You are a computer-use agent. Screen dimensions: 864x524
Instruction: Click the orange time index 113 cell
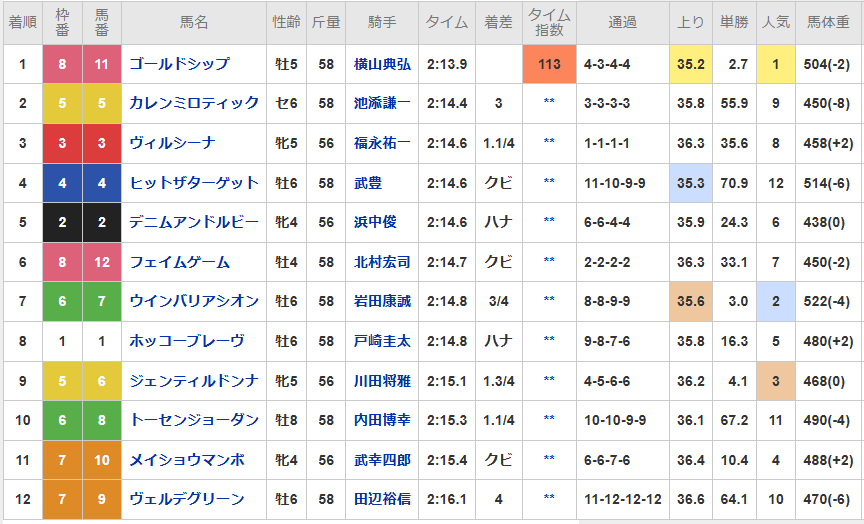549,64
